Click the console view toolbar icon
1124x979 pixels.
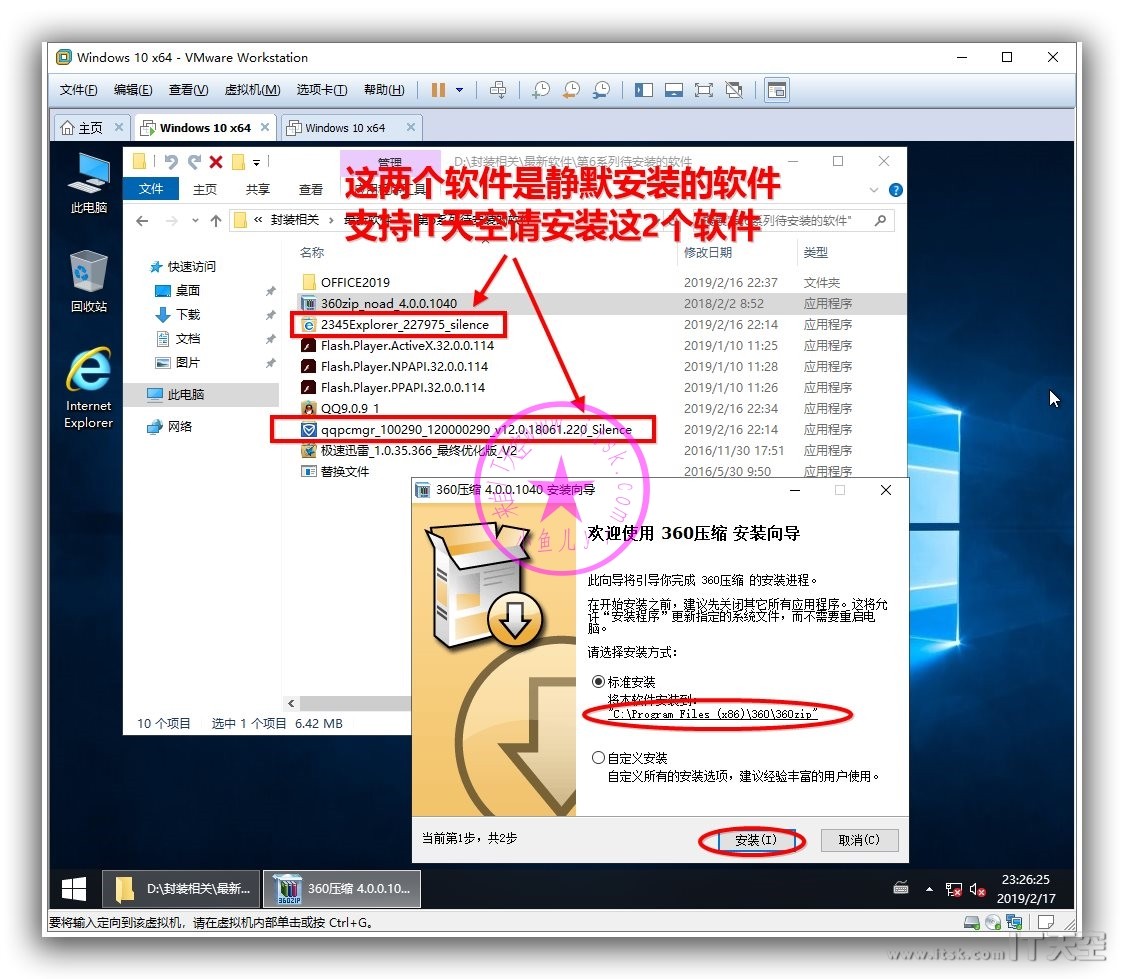point(777,90)
